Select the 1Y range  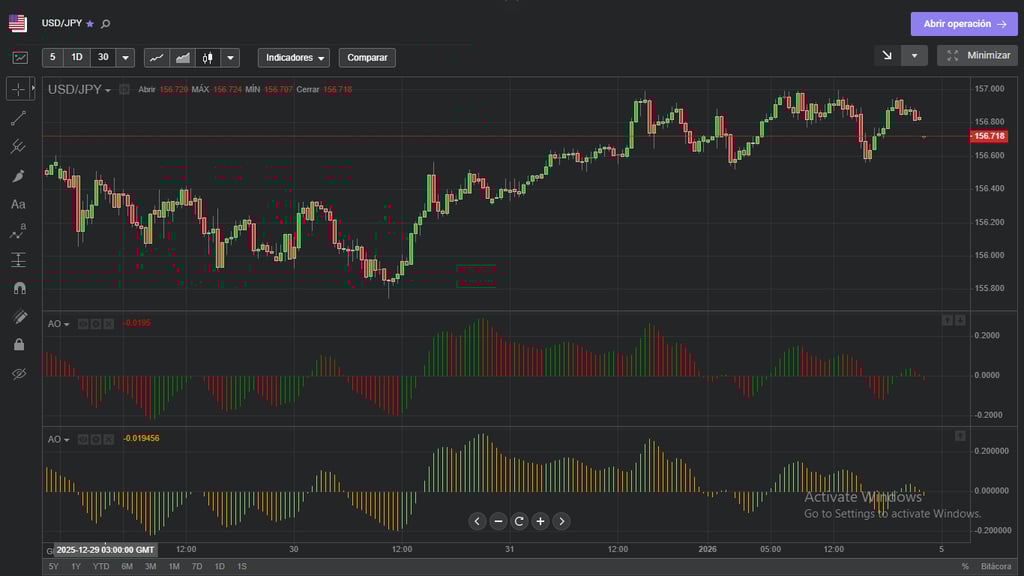pyautogui.click(x=76, y=567)
